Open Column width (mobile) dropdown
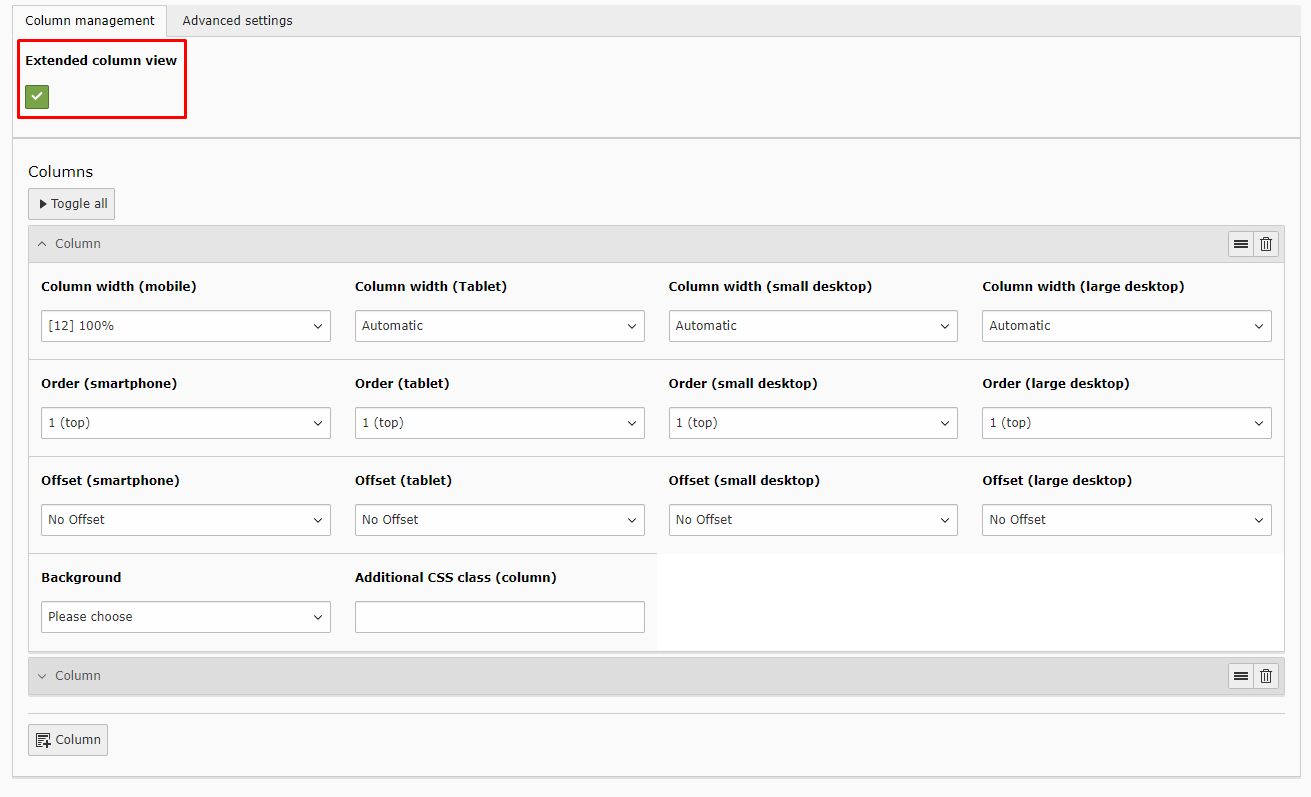The width and height of the screenshot is (1311, 797). click(185, 326)
